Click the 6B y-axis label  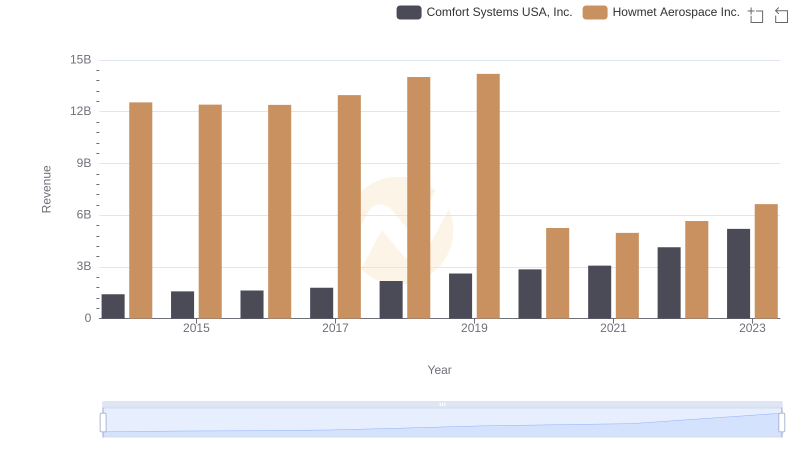[84, 215]
